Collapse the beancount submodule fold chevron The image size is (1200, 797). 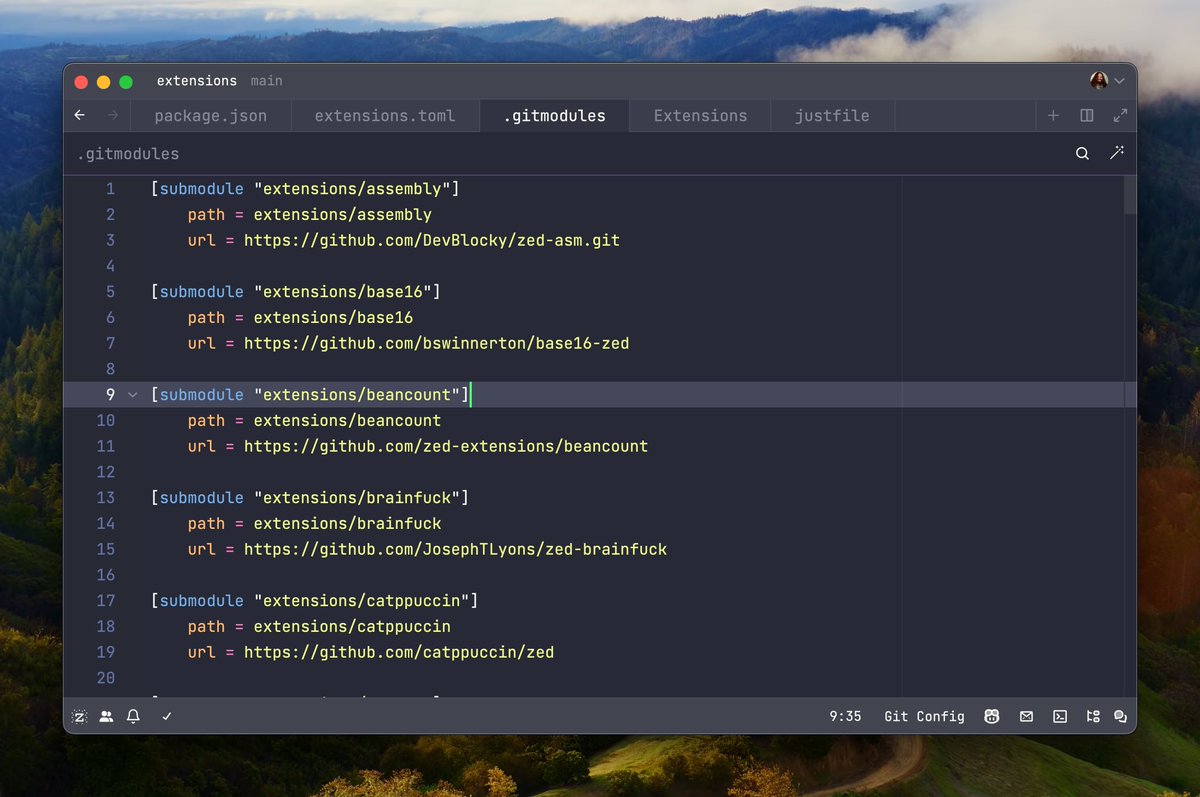(133, 394)
